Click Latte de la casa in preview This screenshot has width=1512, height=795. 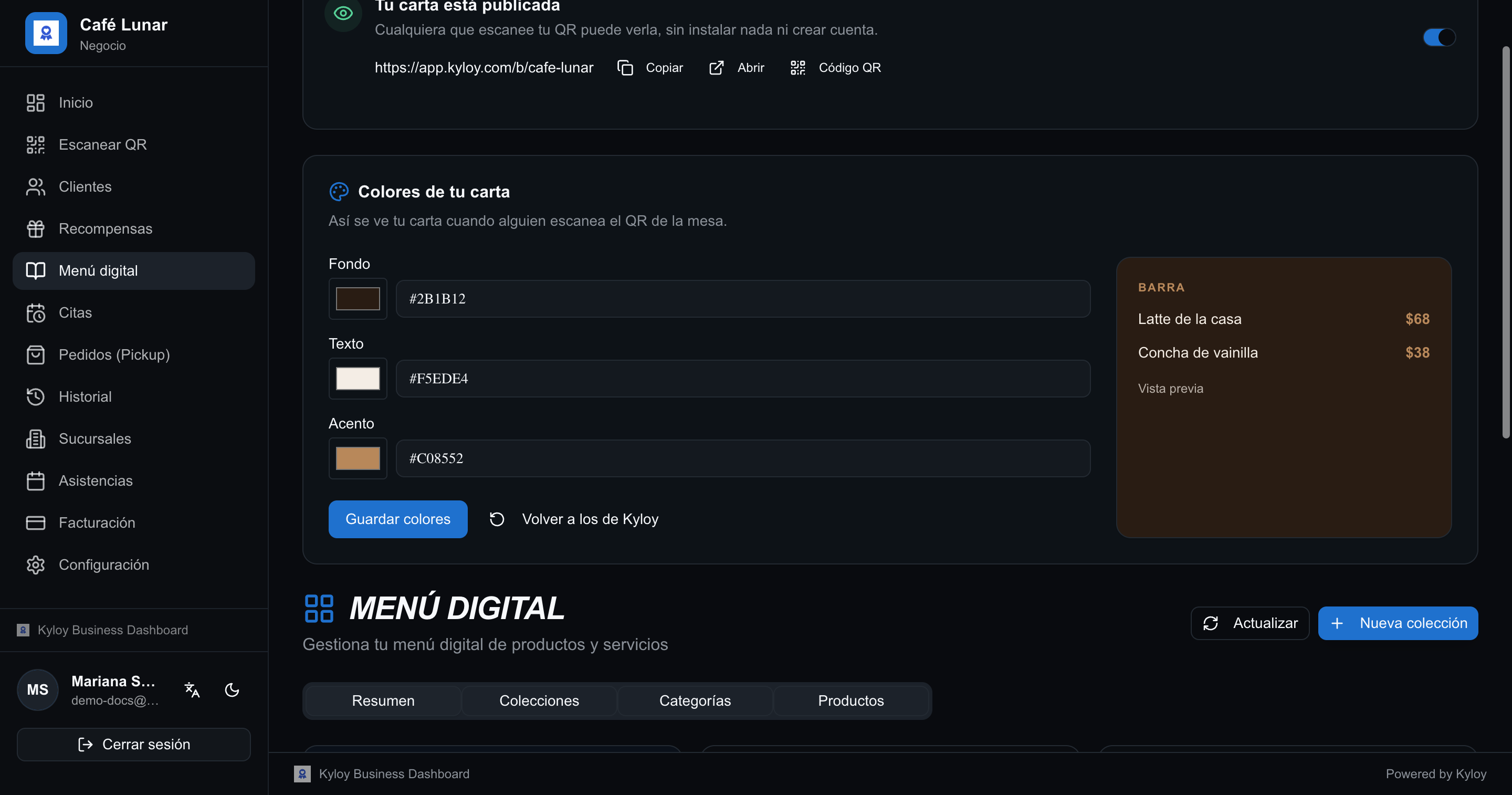(x=1189, y=319)
